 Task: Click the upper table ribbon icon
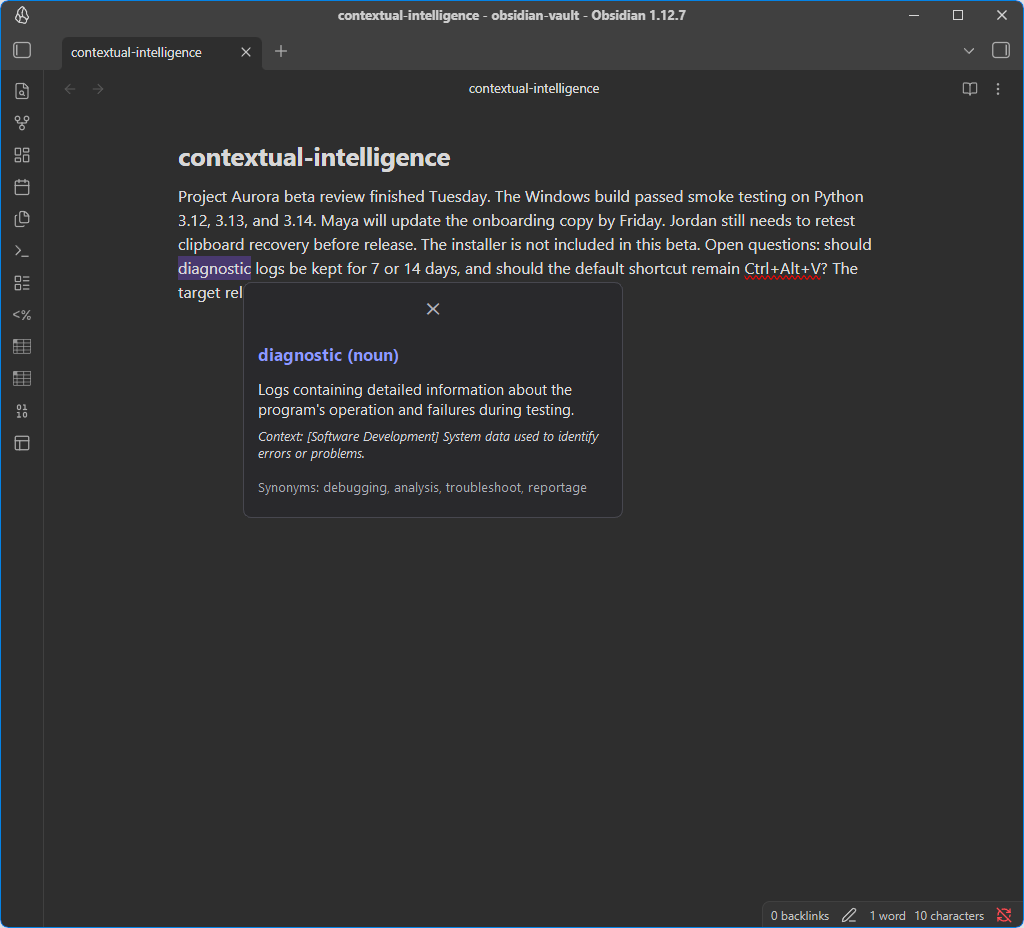pos(22,347)
